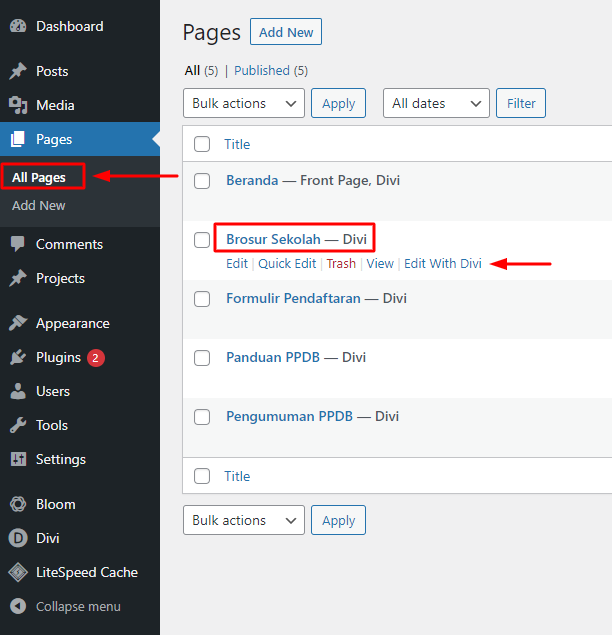Open the Formulir Pendaftaran page link

293,298
